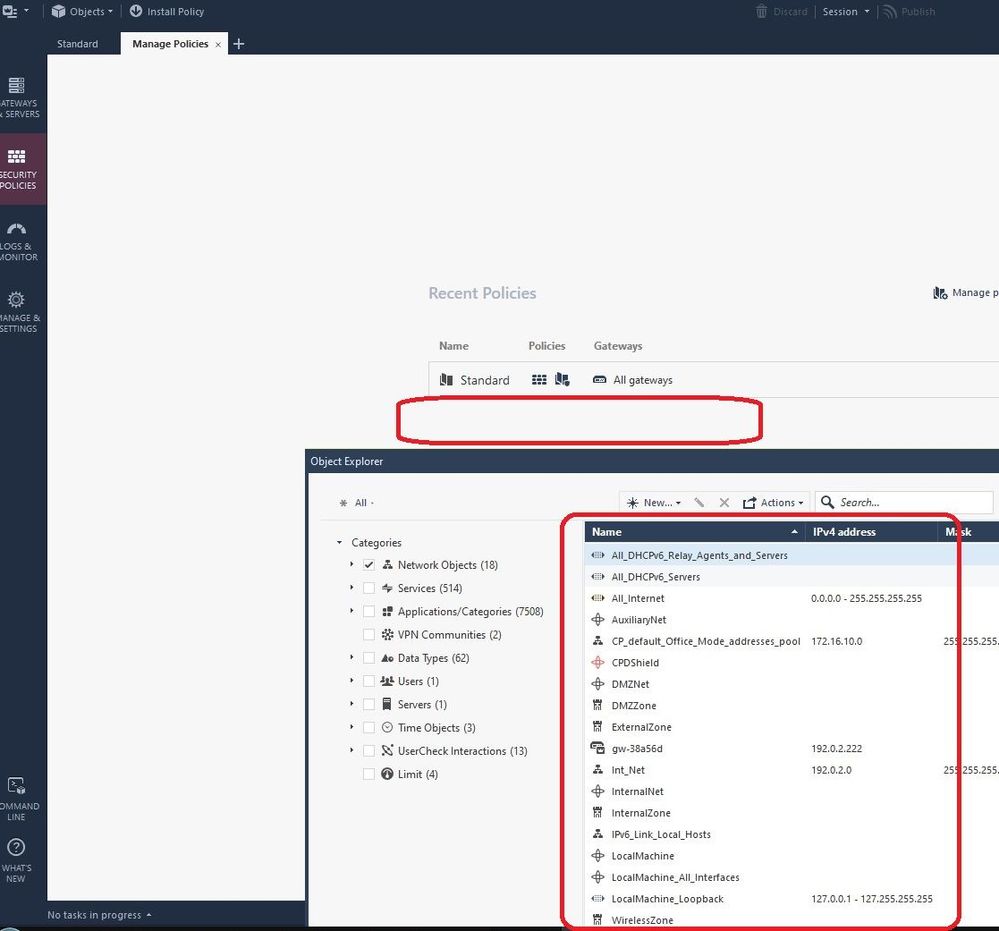The height and width of the screenshot is (931, 999).
Task: Open the All filter dropdown
Action: [x=357, y=502]
